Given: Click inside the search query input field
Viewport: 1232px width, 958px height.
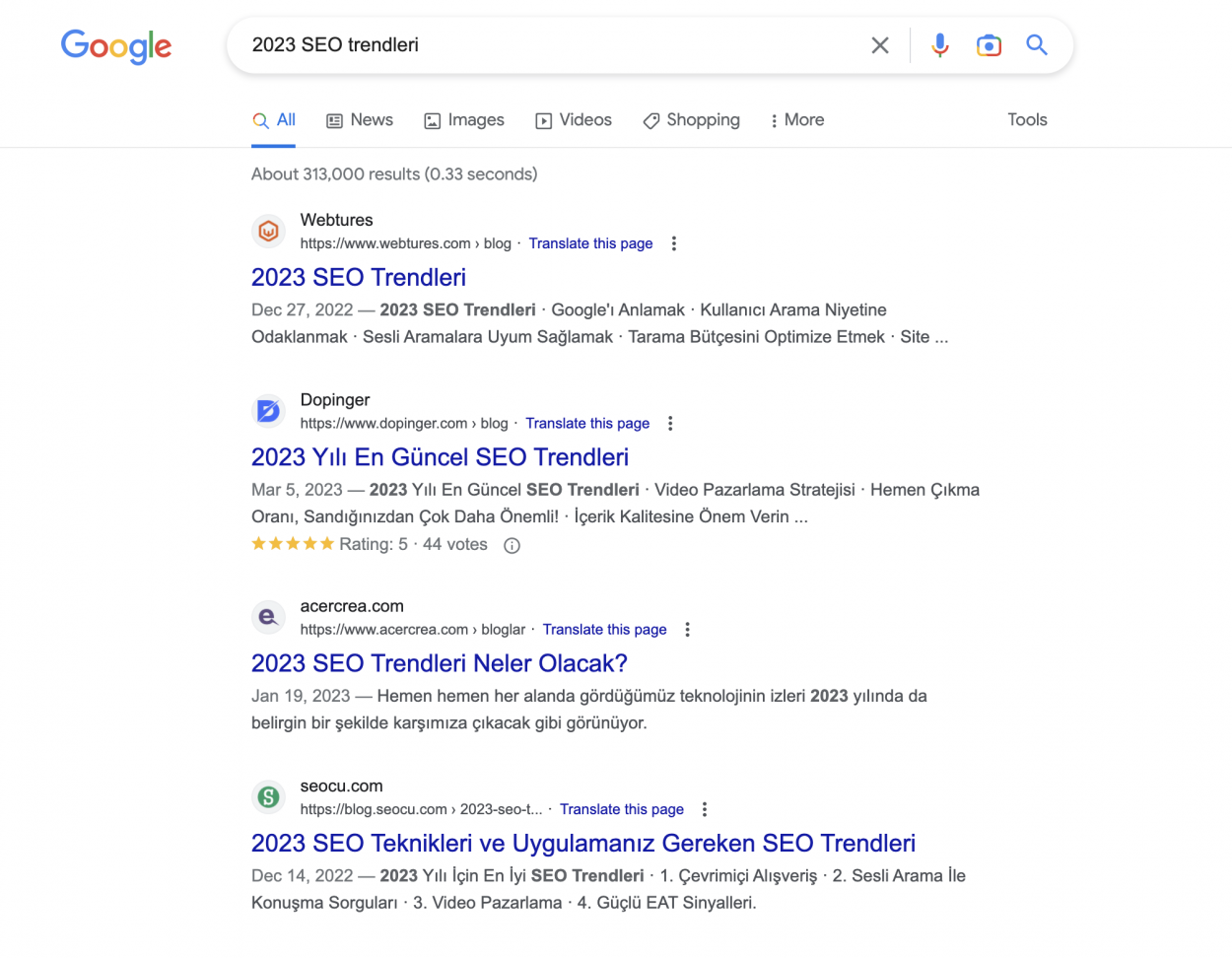Looking at the screenshot, I should pyautogui.click(x=542, y=44).
